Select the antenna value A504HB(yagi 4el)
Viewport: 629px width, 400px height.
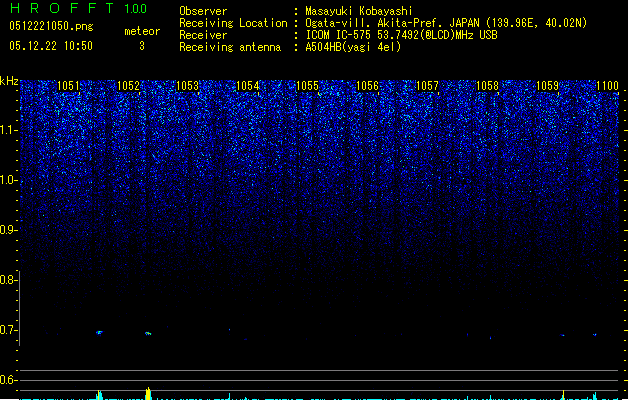[x=353, y=47]
